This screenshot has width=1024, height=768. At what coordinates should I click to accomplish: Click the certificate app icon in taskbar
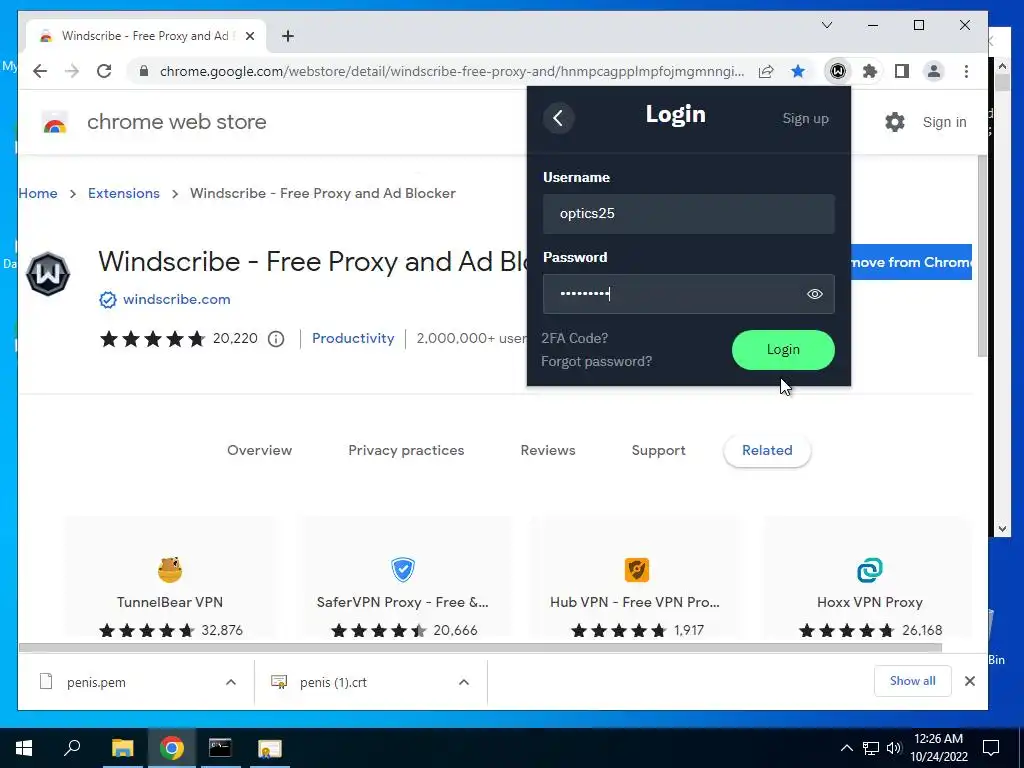pyautogui.click(x=269, y=748)
